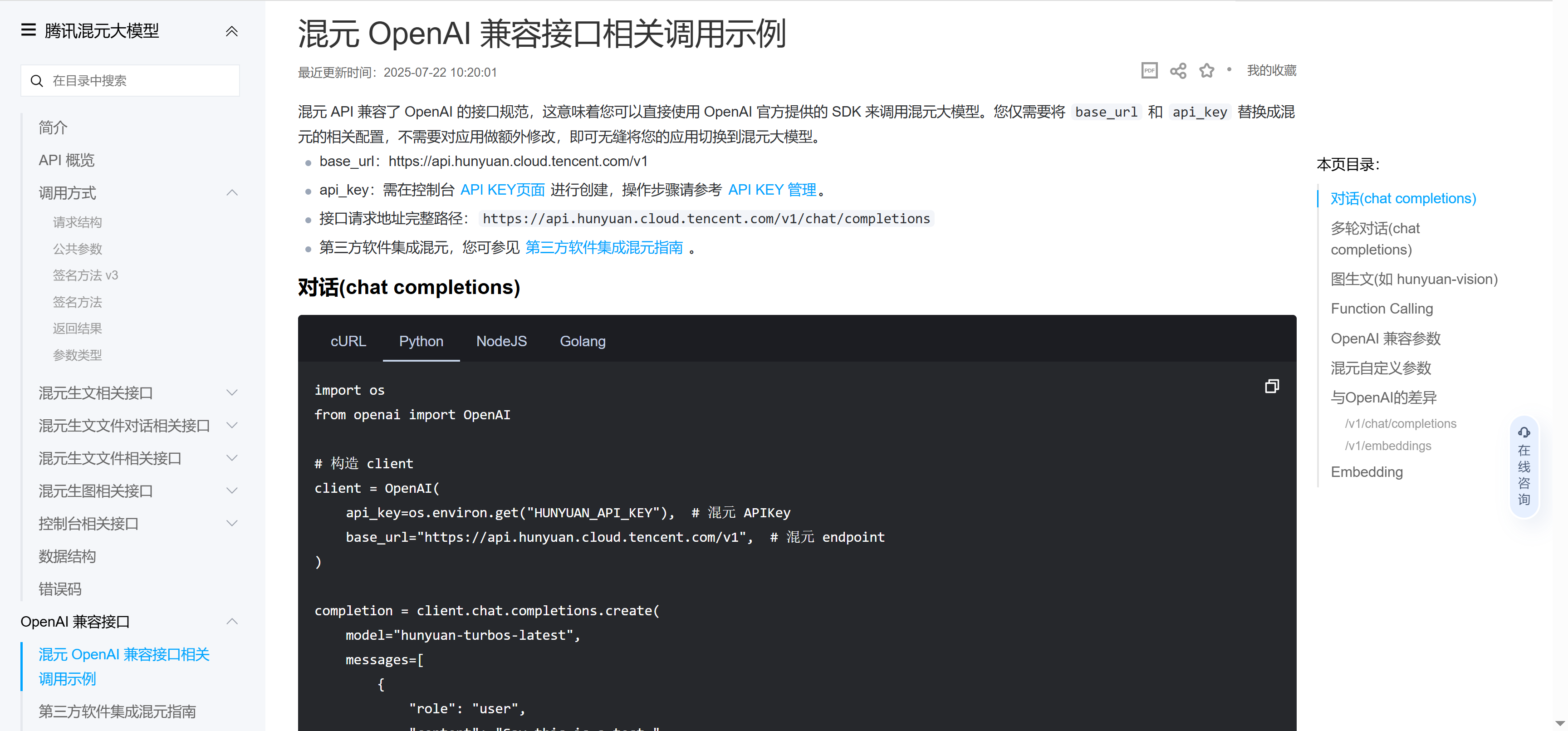Click the double-chevron collapse icon
The width and height of the screenshot is (1568, 731).
(x=231, y=31)
